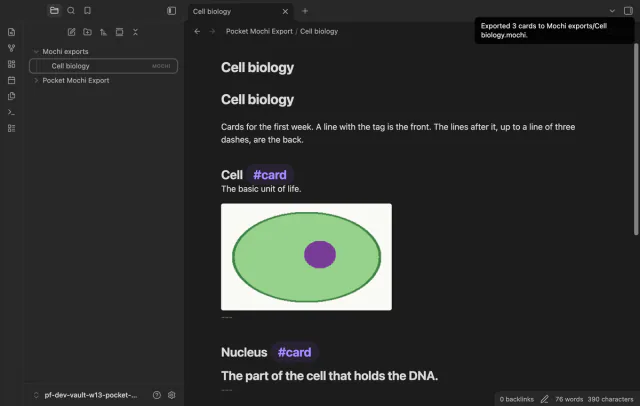Expand the Pocket Mochi Export folder
Viewport: 640px width, 406px height.
pyautogui.click(x=36, y=80)
